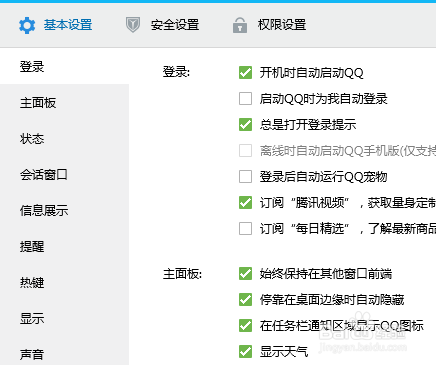Uncheck 总是打开登录提示 checkbox
This screenshot has width=436, height=365.
(x=245, y=125)
